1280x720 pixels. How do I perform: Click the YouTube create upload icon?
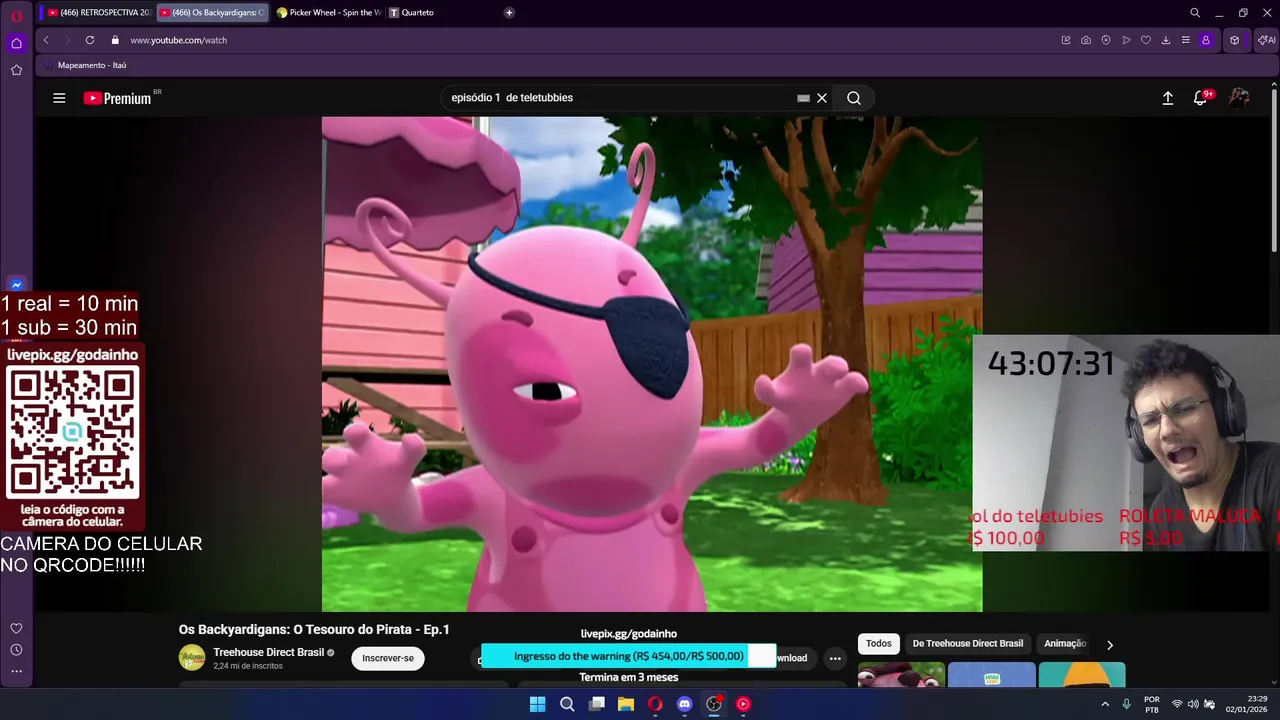[1167, 98]
